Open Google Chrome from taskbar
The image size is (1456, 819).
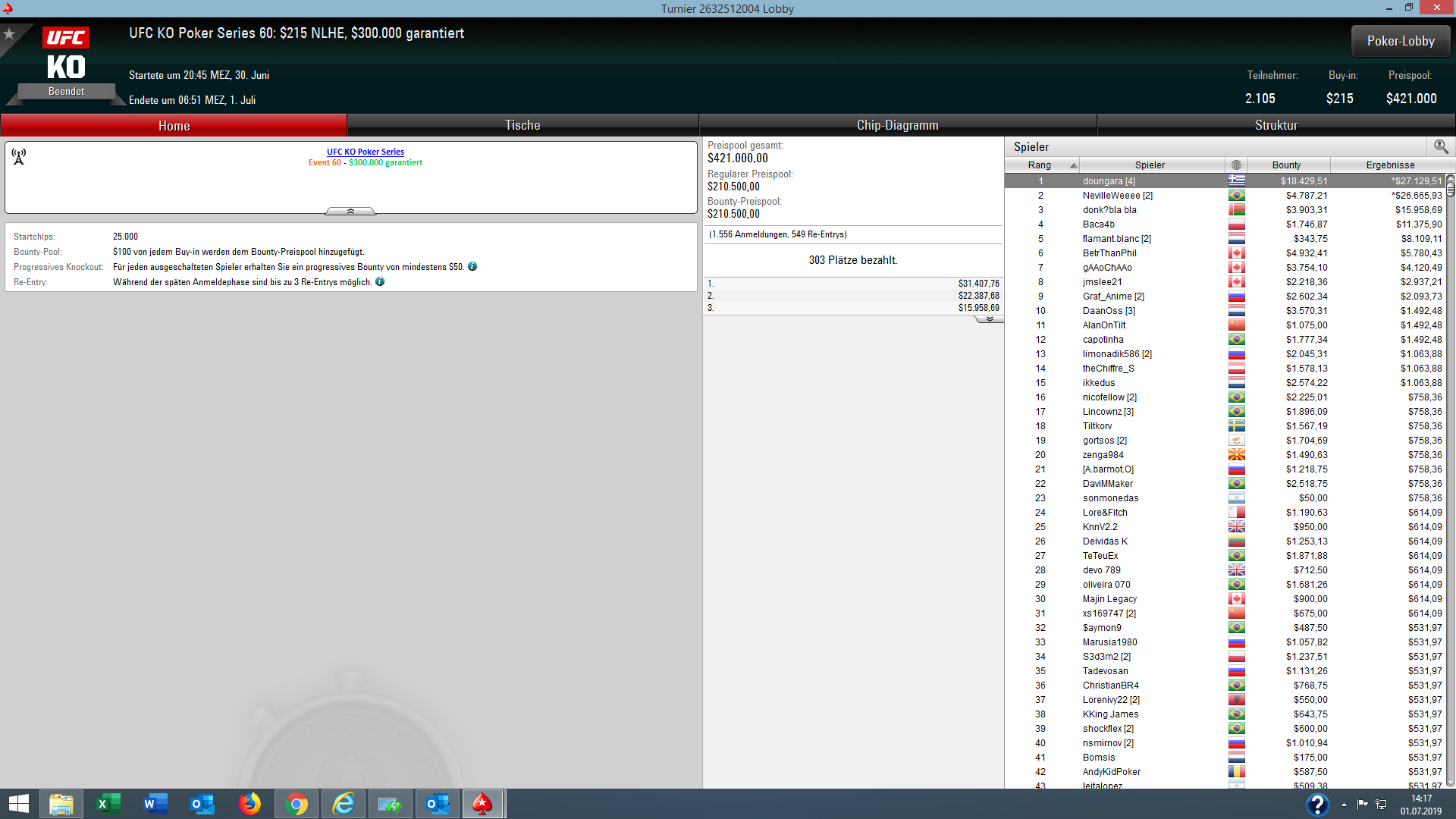[297, 804]
